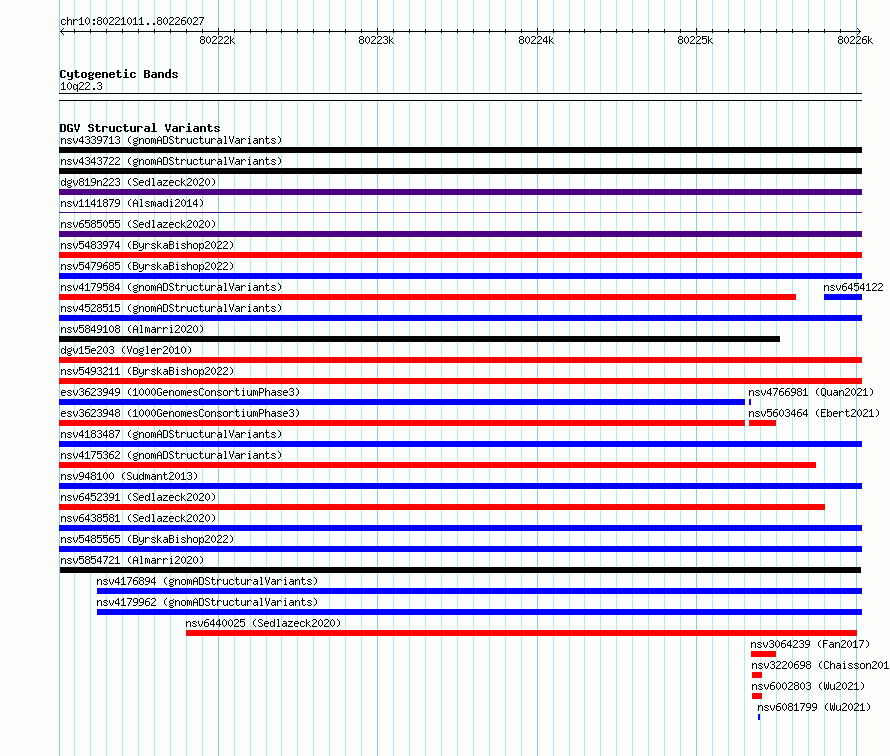Click the chr10:80221011..80226027 coordinate label

pos(132,21)
